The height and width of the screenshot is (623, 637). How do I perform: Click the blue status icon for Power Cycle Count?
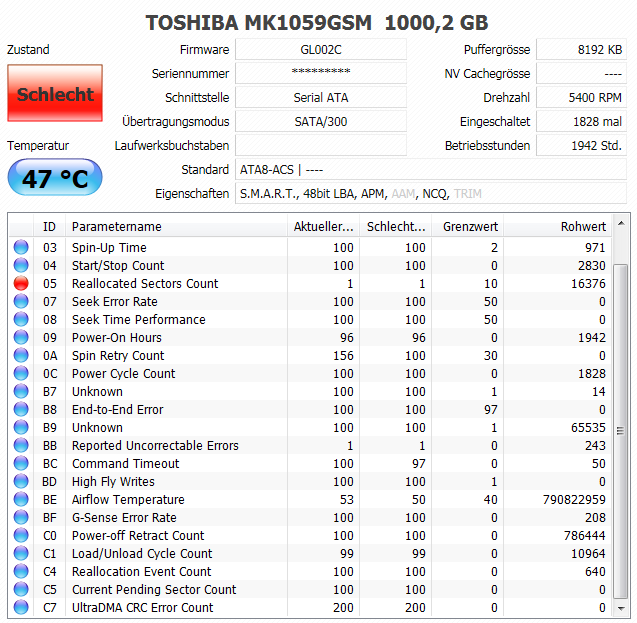pos(21,374)
